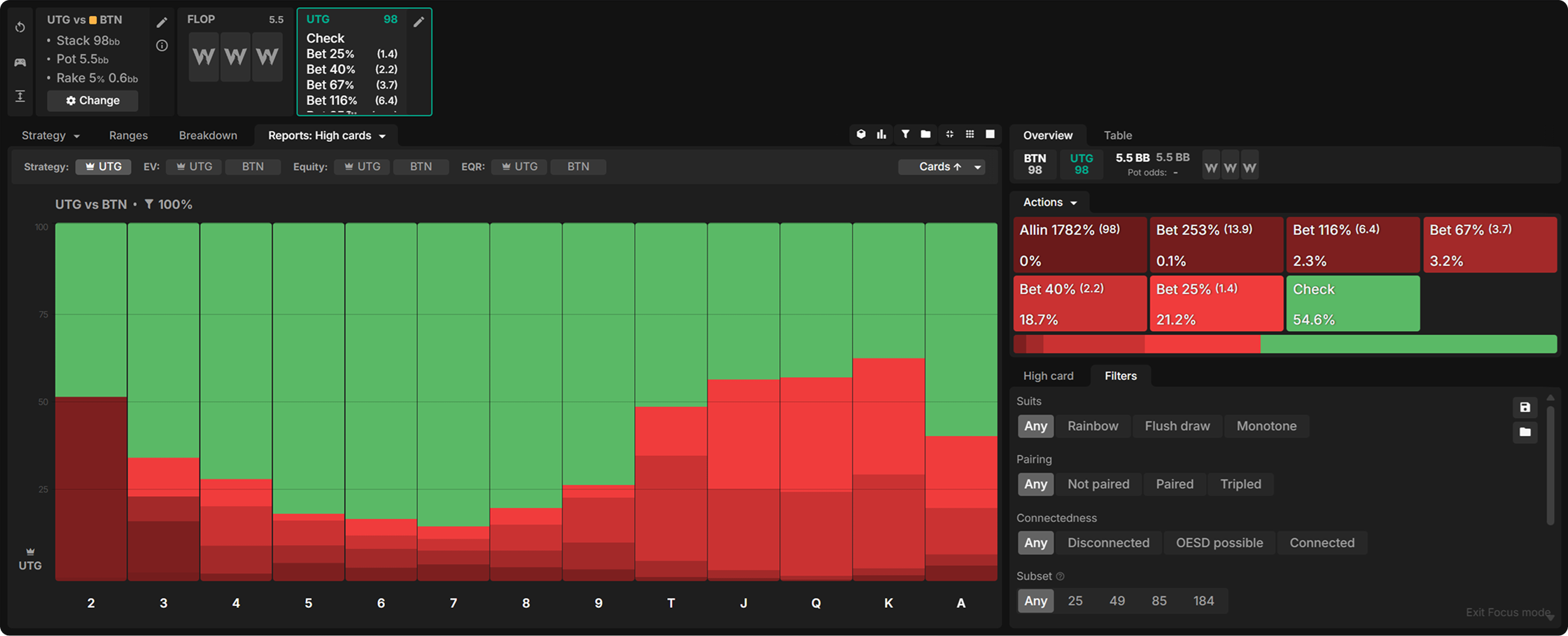Click the 3x3 grid view icon
This screenshot has height=636, width=1568.
coord(969,134)
